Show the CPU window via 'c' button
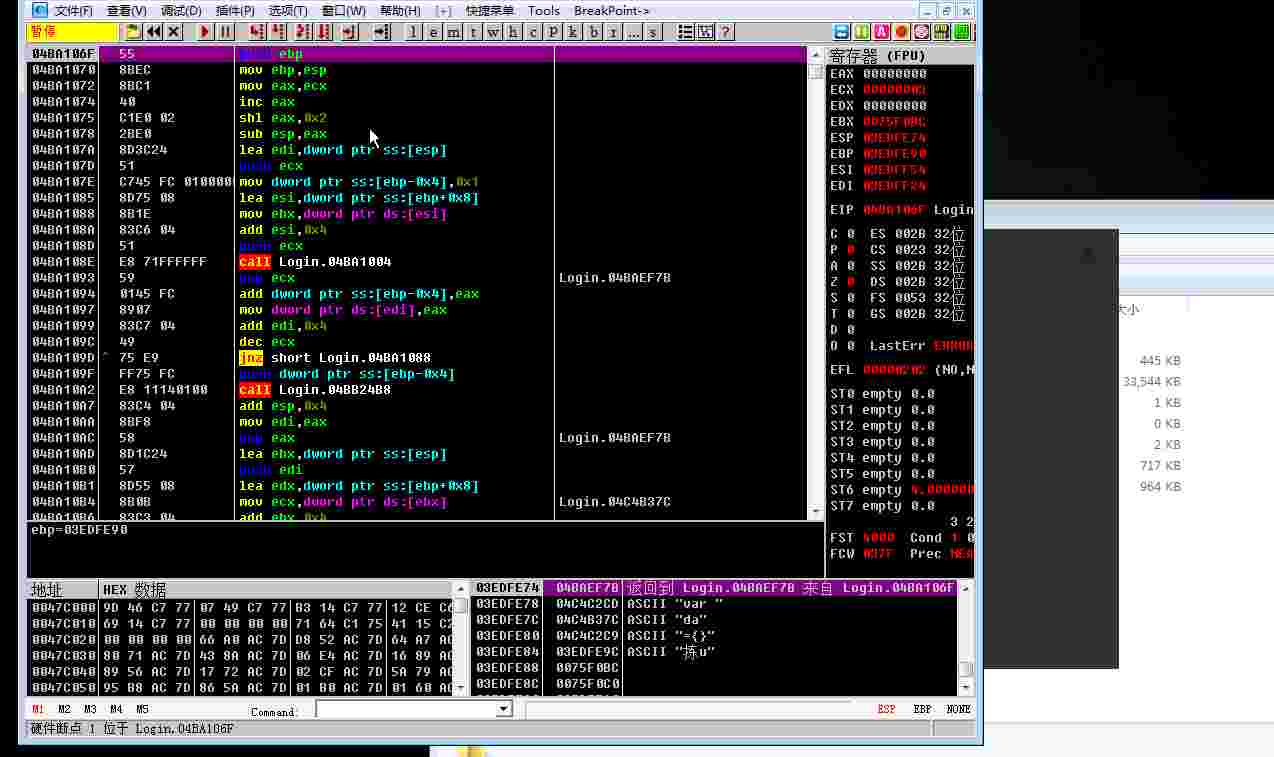 click(x=533, y=32)
